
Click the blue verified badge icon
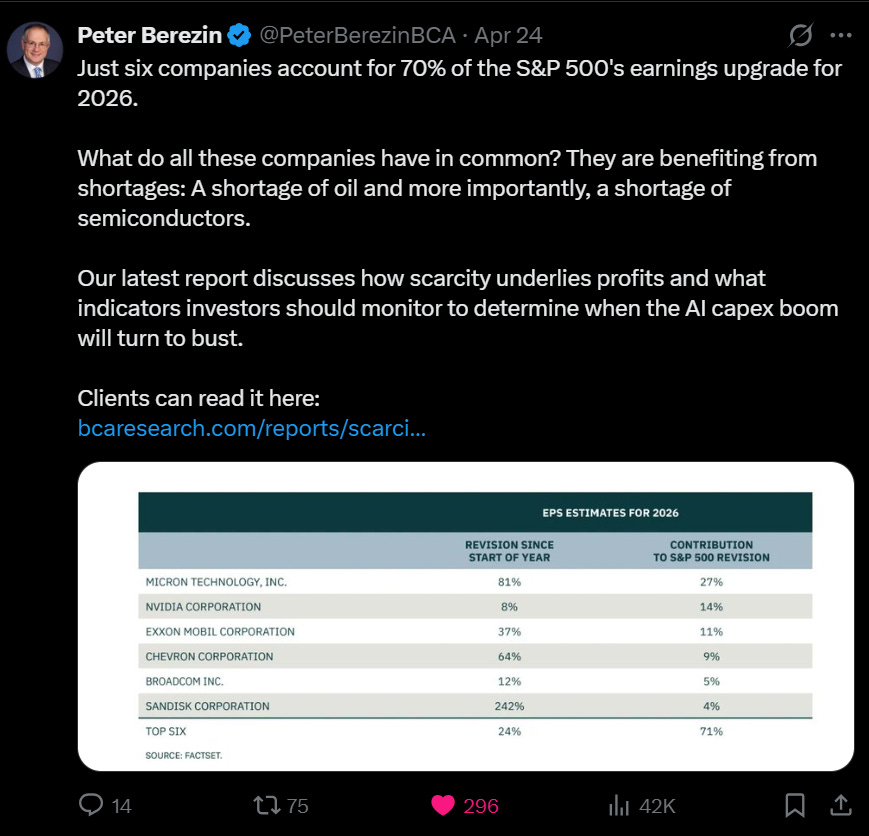pyautogui.click(x=239, y=35)
